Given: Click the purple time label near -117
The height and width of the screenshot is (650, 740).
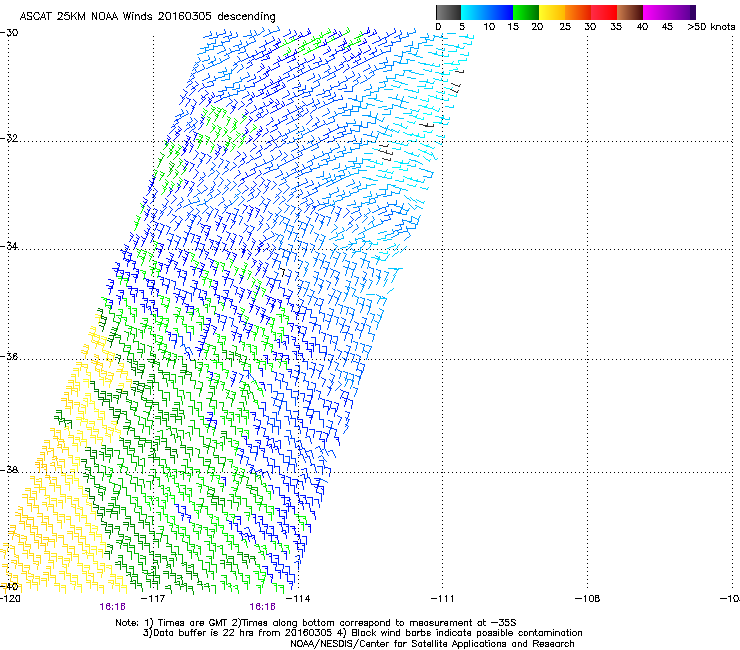Looking at the screenshot, I should 112,607.
